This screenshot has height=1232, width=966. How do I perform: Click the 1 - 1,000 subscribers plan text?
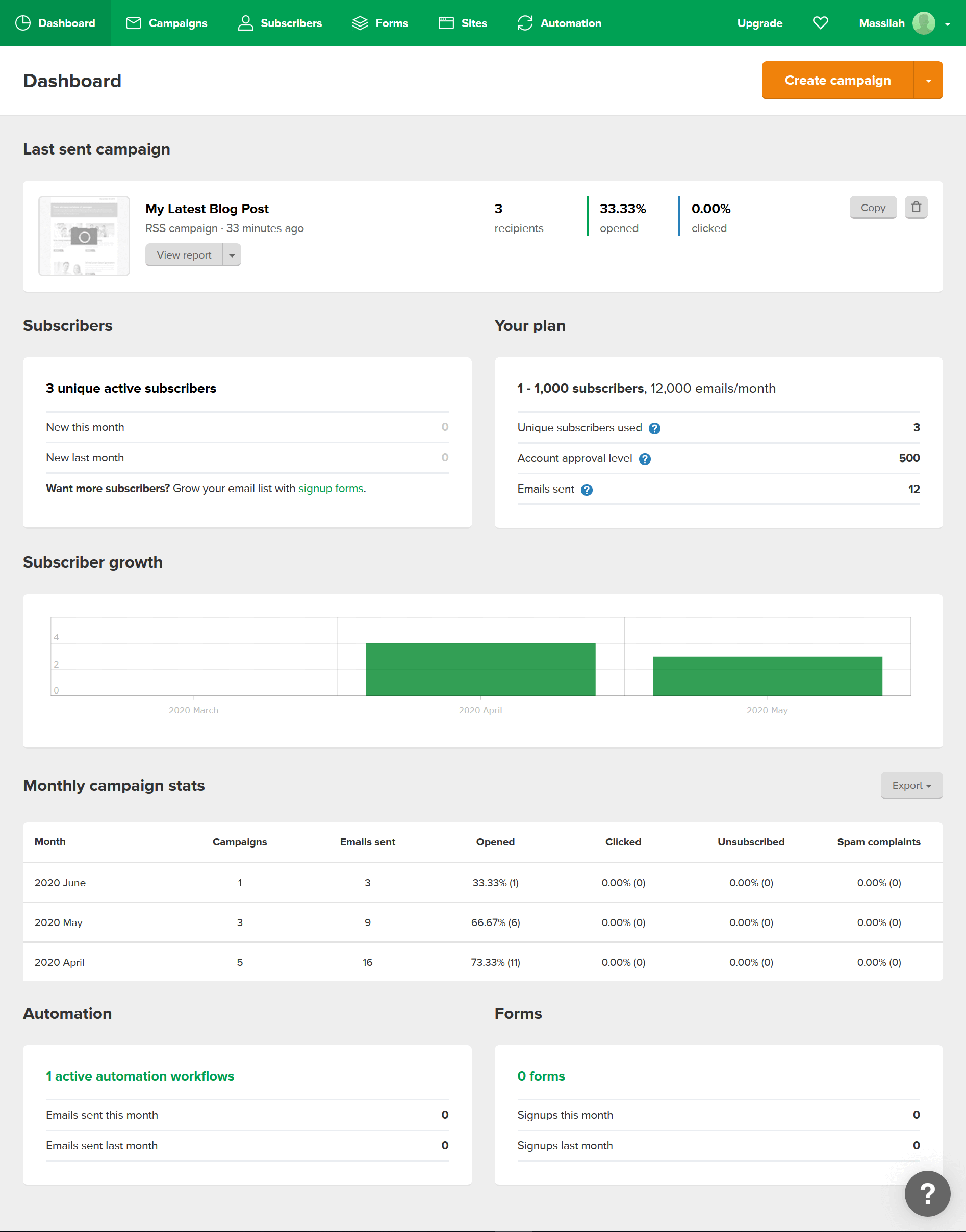pos(646,389)
